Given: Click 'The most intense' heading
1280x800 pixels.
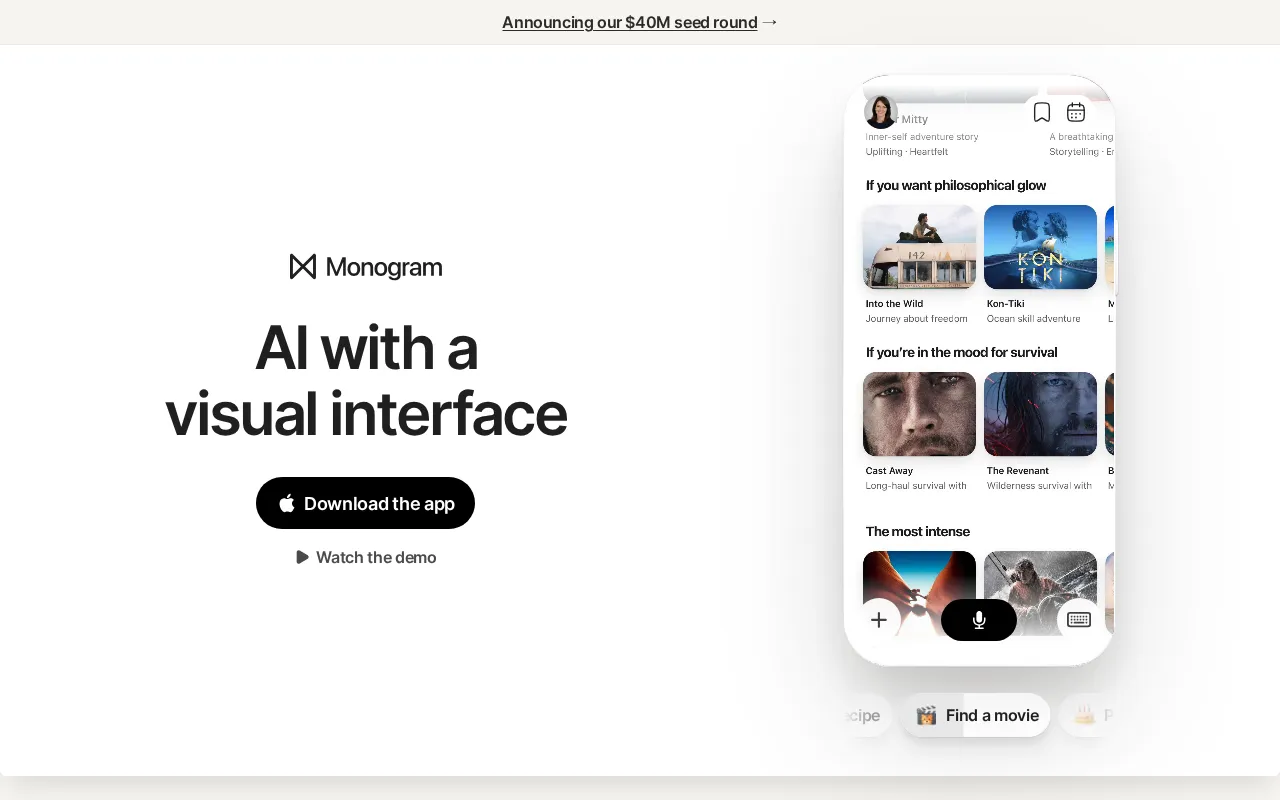Looking at the screenshot, I should 918,531.
